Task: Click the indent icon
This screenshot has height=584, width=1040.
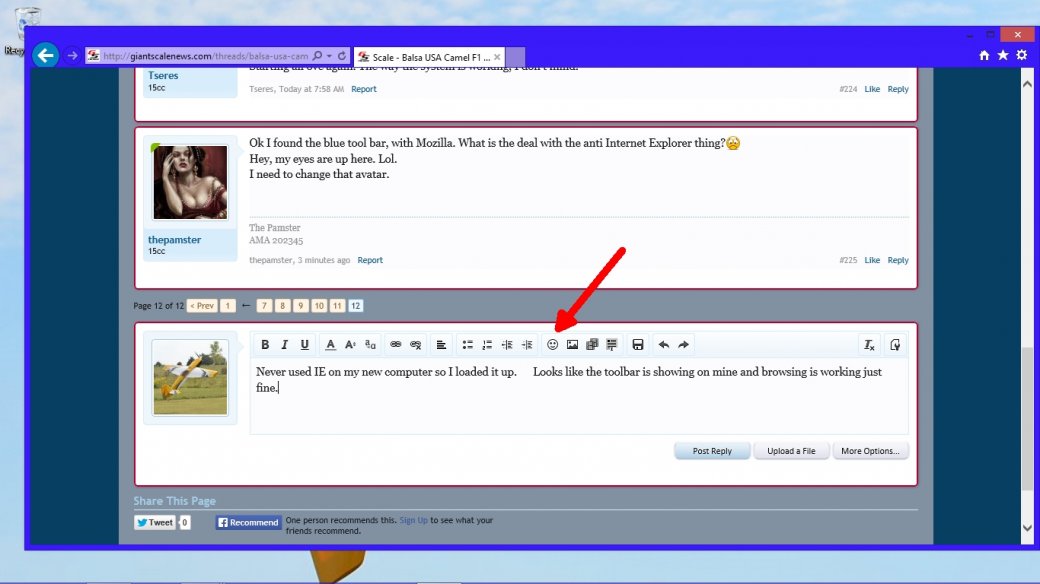Action: click(527, 344)
